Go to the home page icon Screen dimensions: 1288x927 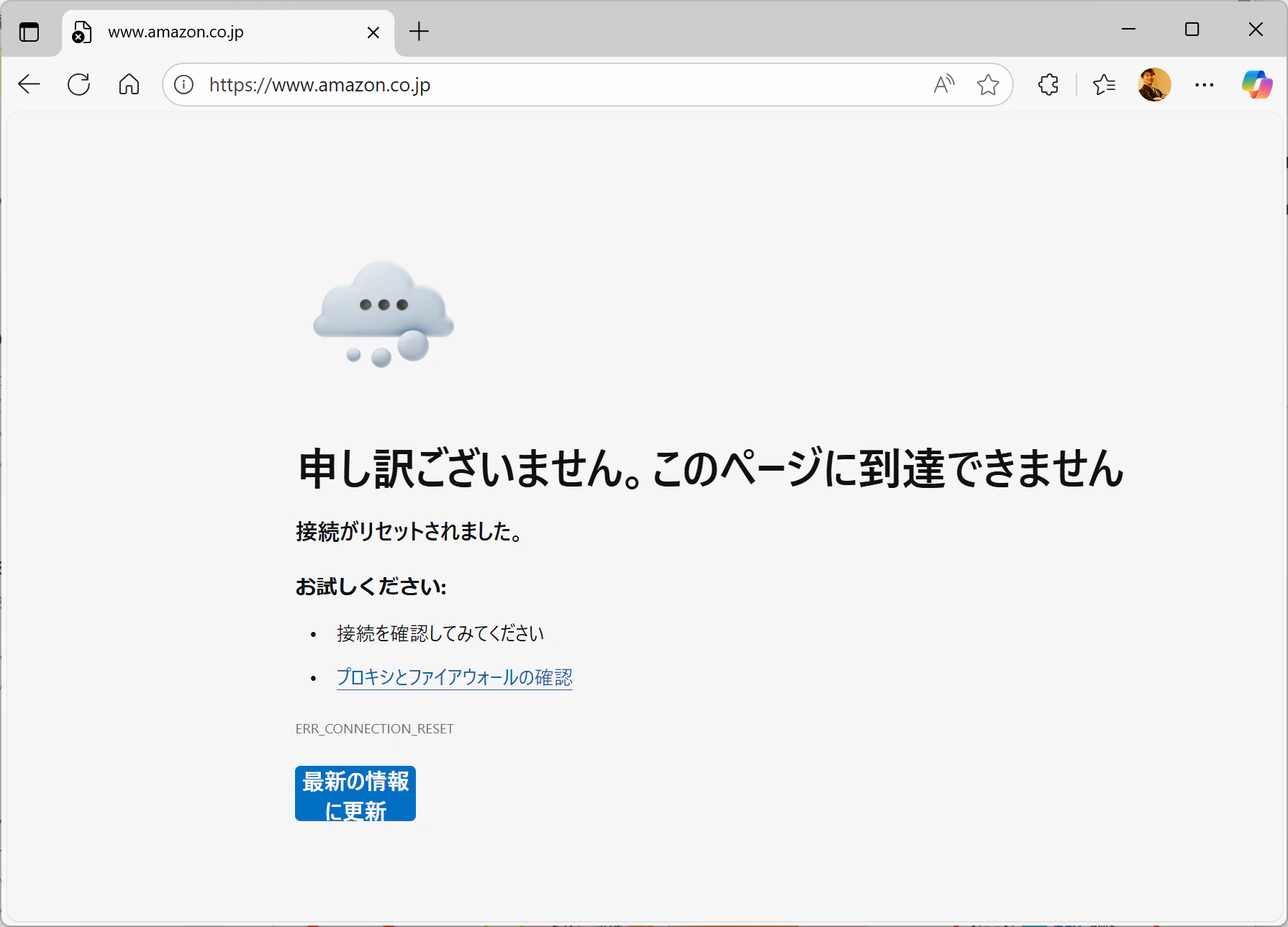129,84
